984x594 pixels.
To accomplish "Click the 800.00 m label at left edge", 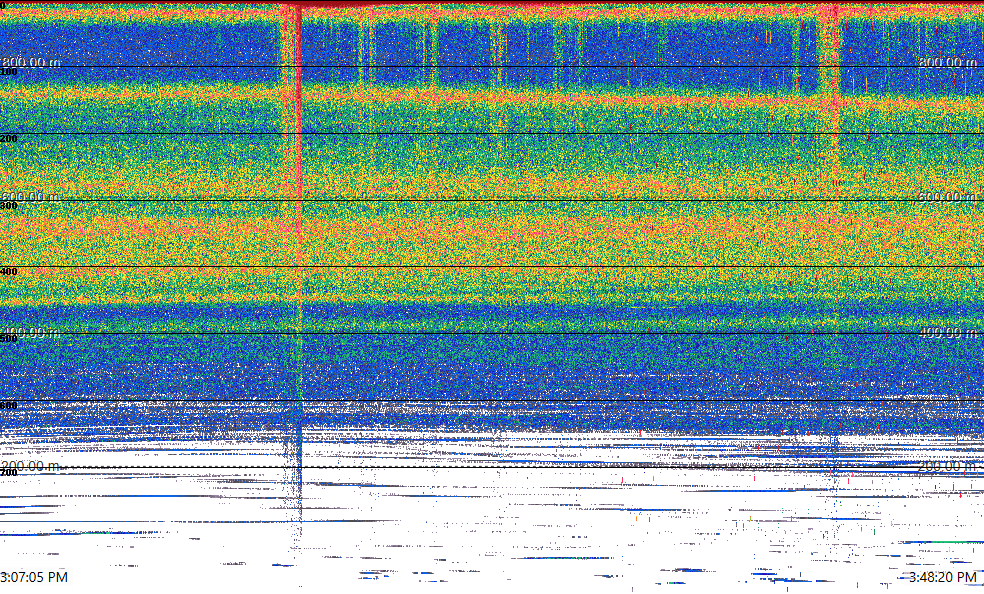I will pos(31,62).
